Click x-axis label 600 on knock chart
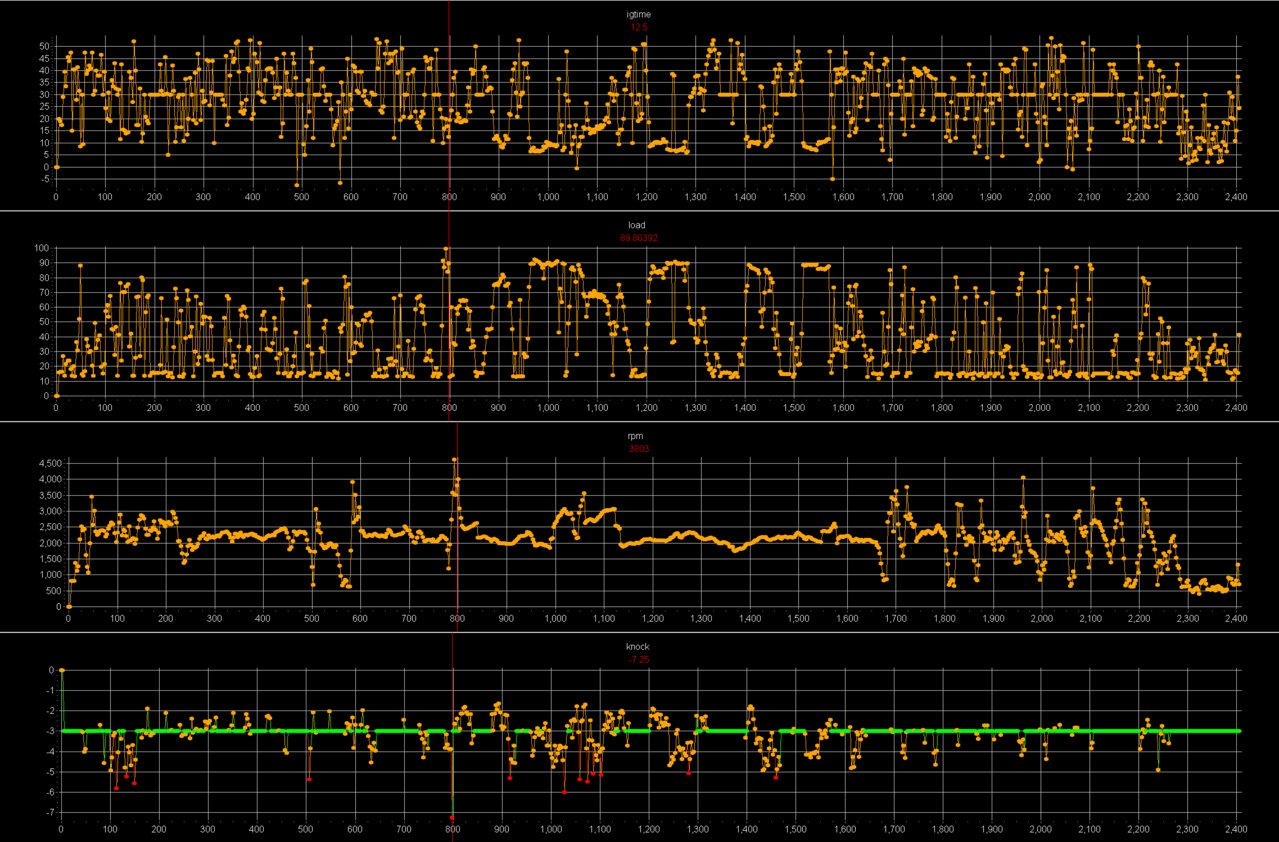This screenshot has width=1279, height=842. click(355, 829)
